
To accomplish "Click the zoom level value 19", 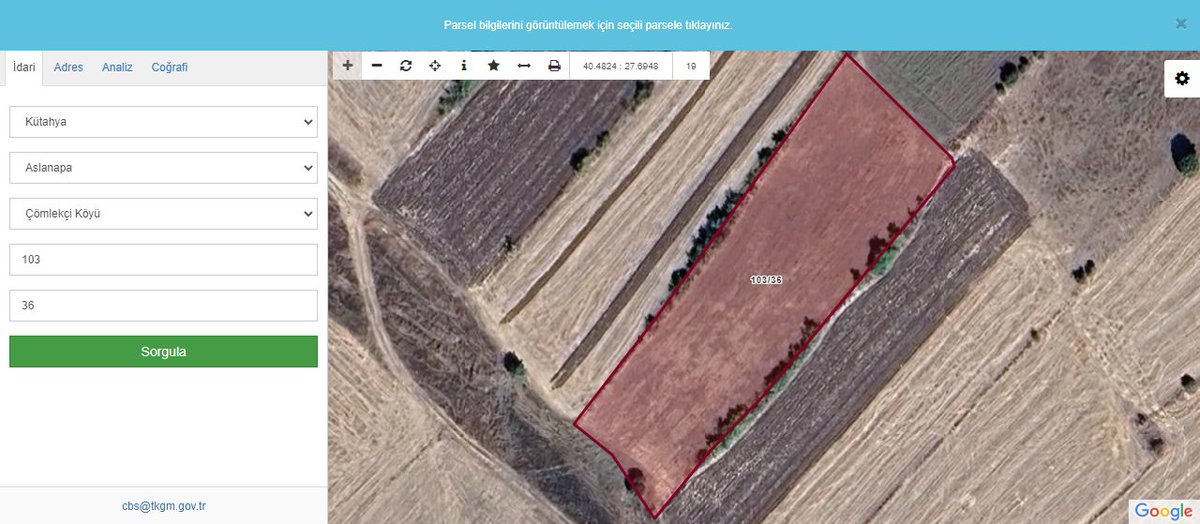I will click(691, 66).
